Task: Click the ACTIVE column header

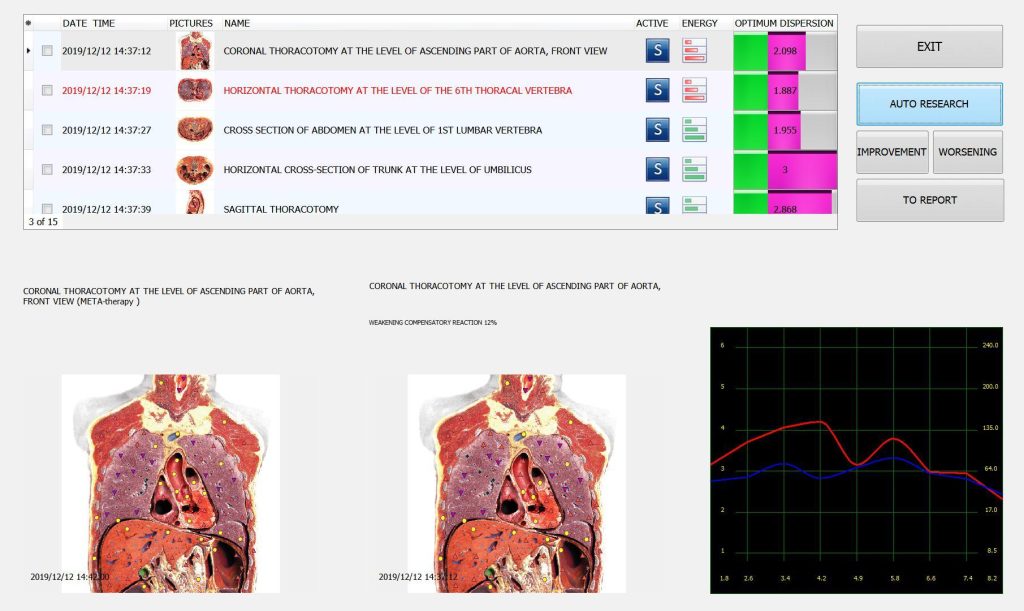Action: (x=652, y=23)
